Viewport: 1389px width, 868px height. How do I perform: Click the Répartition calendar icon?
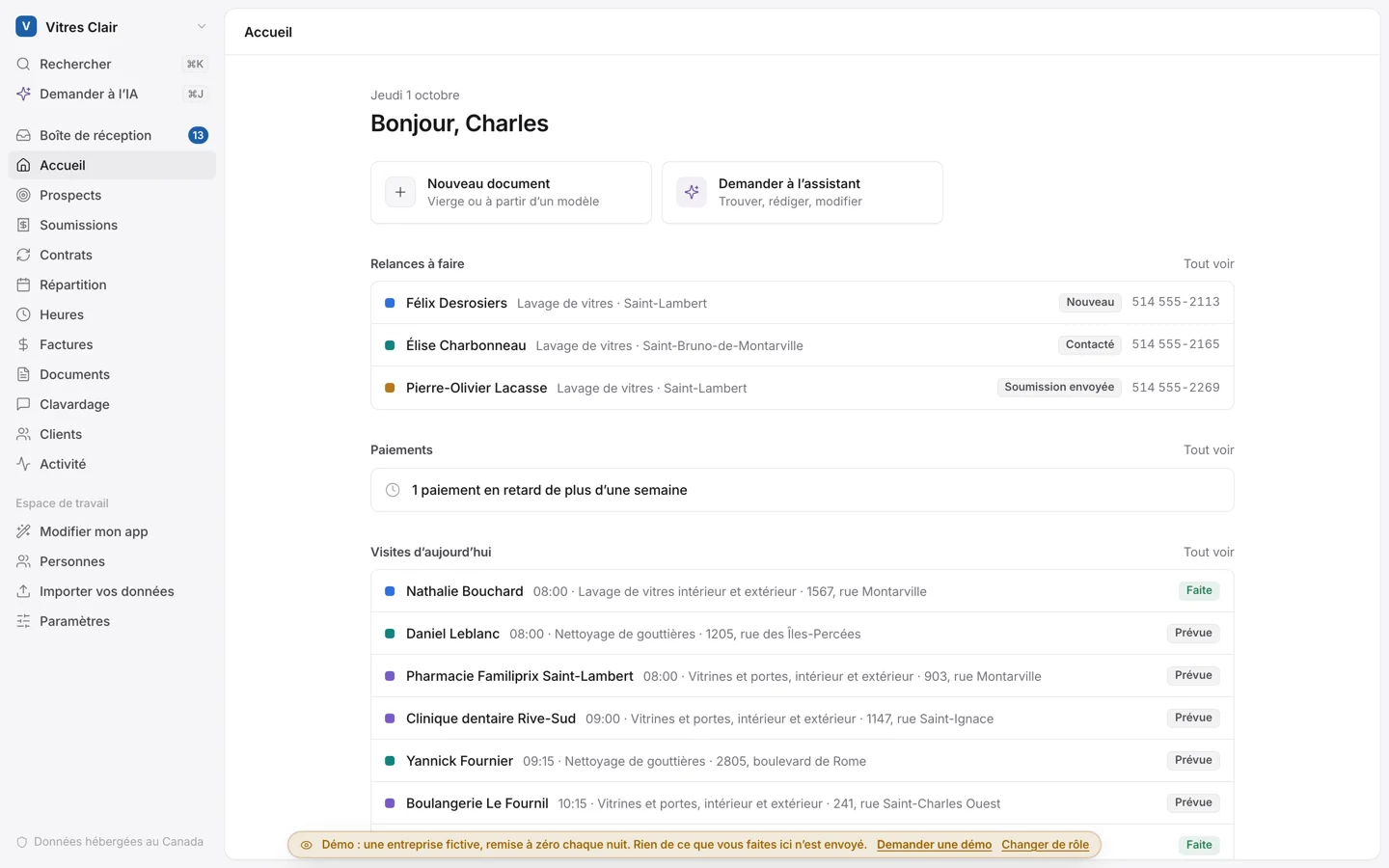click(x=23, y=285)
